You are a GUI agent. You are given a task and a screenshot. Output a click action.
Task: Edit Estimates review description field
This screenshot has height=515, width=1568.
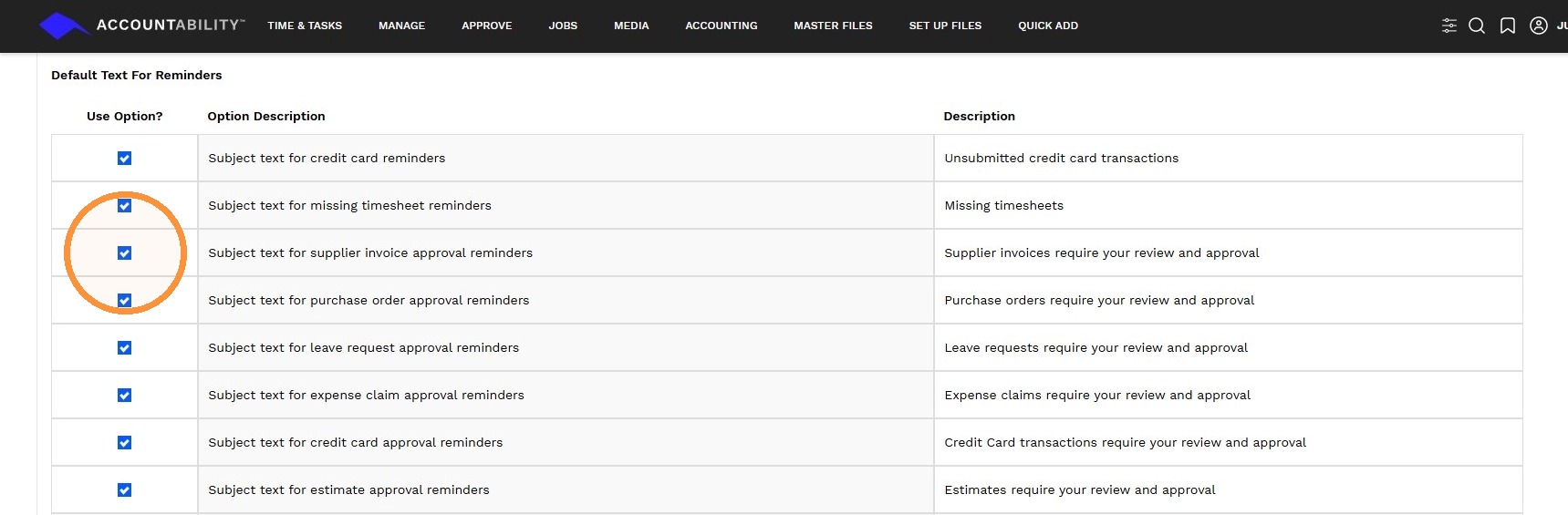(x=1228, y=490)
